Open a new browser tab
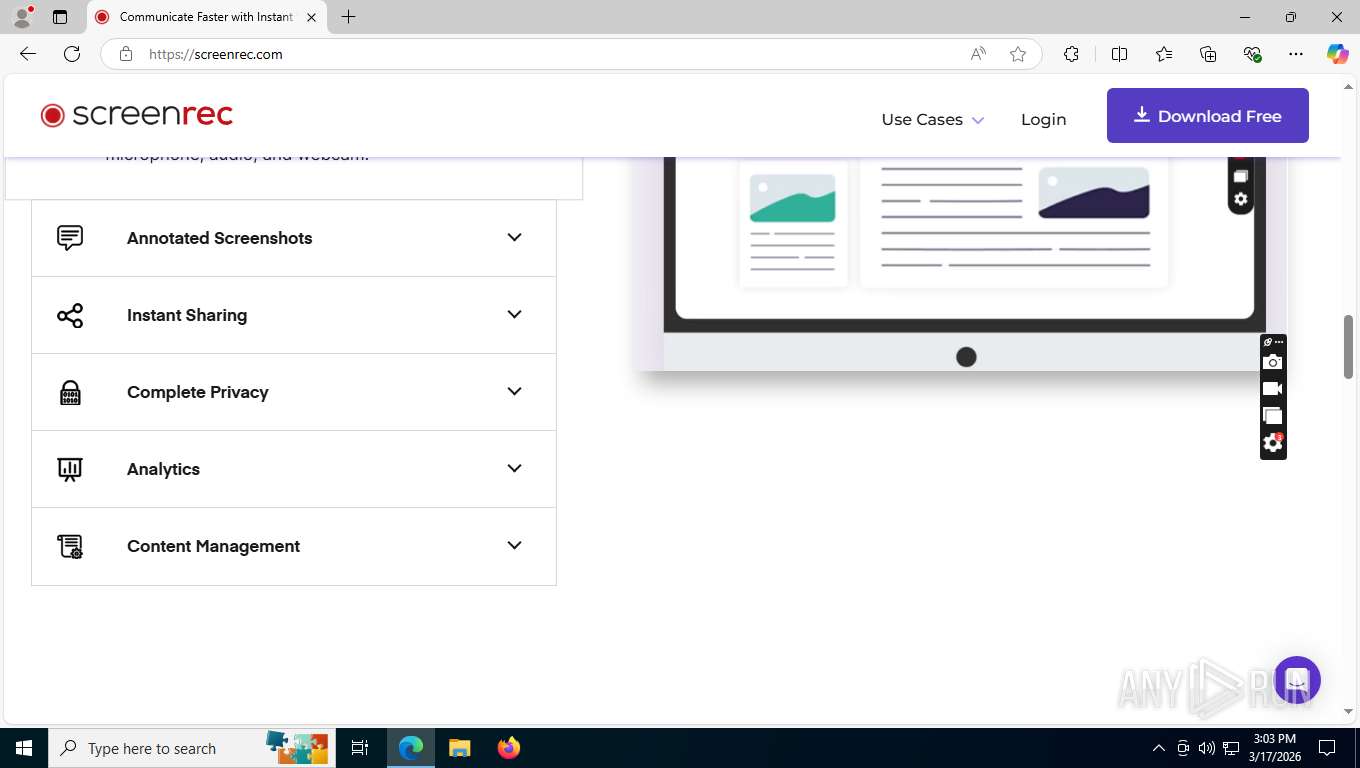The image size is (1360, 768). [348, 17]
